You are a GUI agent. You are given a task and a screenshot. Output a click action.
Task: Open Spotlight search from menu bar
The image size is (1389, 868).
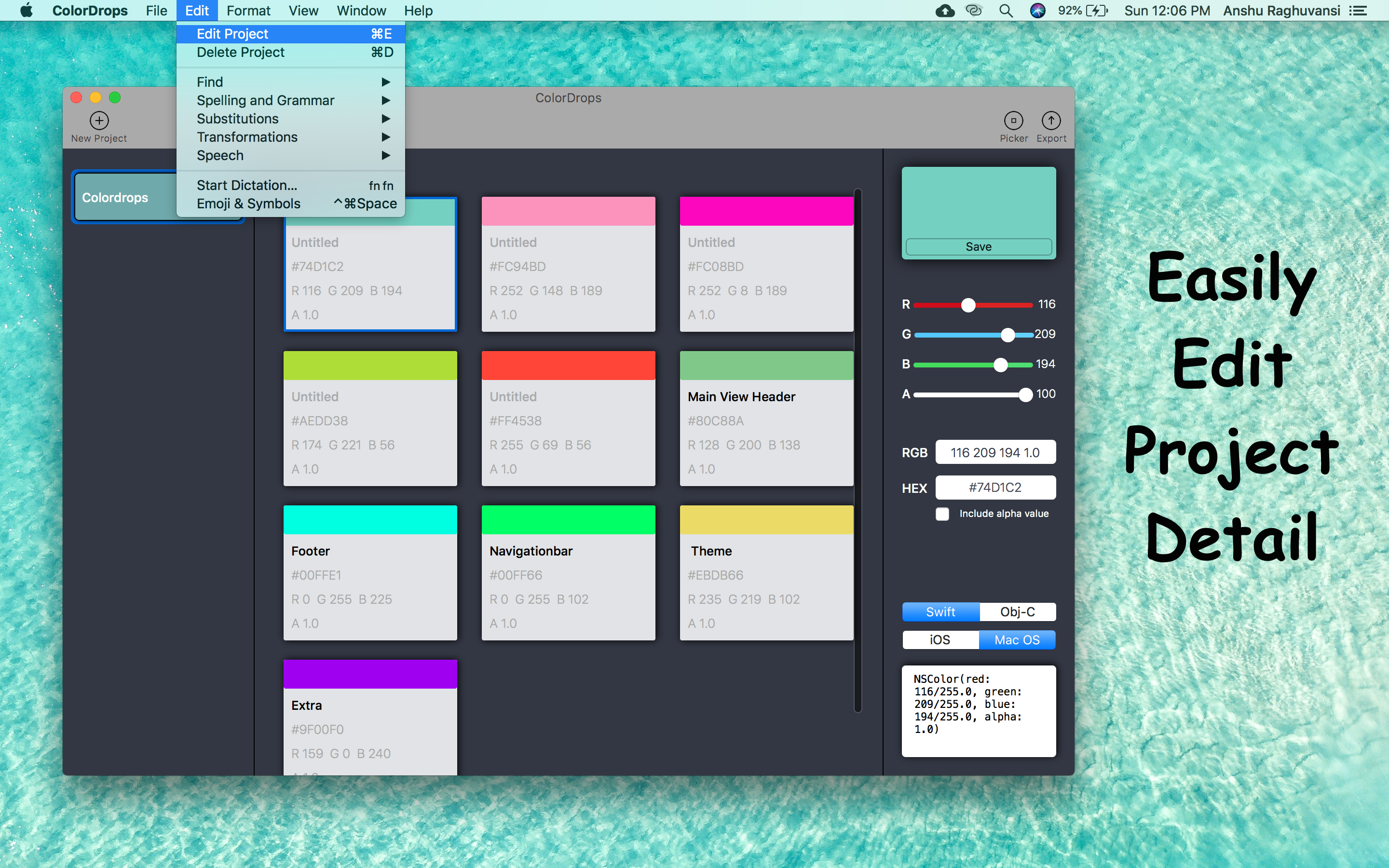tap(1006, 10)
